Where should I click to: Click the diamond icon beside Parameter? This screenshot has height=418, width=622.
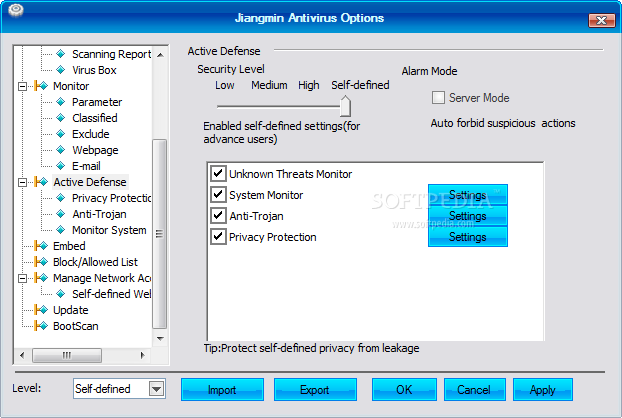pyautogui.click(x=61, y=102)
